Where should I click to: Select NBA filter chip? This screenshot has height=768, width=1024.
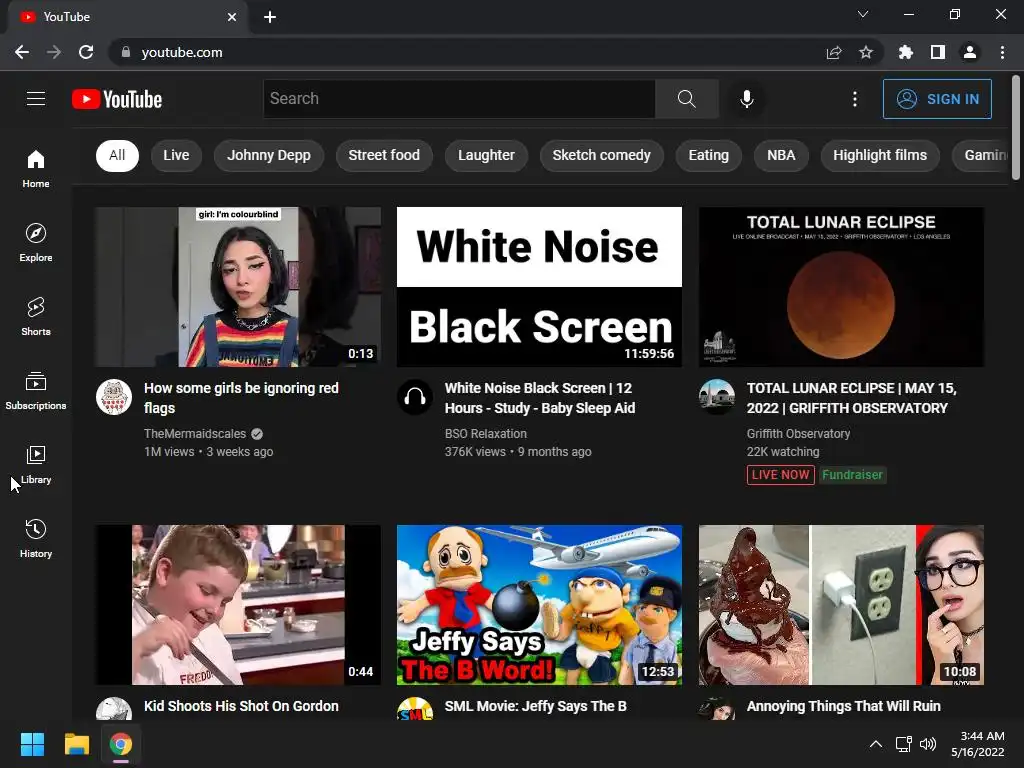[781, 155]
